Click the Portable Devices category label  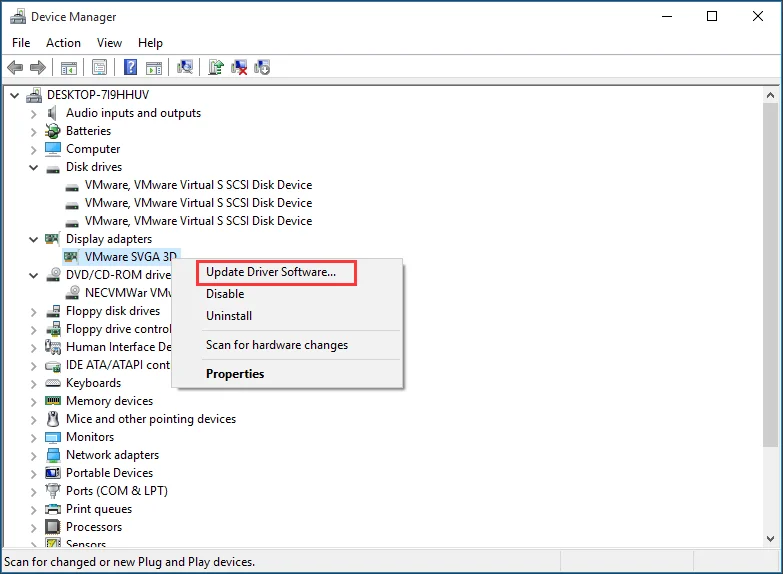[x=109, y=473]
